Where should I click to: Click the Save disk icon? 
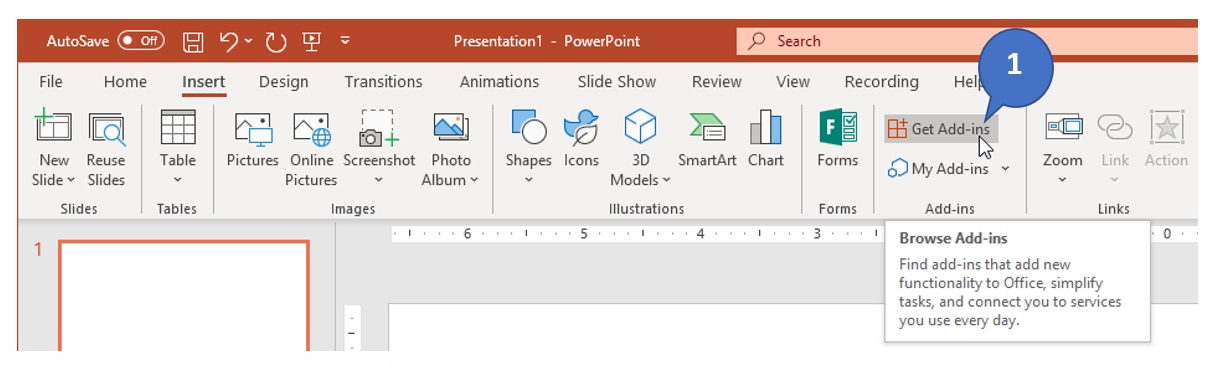[193, 41]
